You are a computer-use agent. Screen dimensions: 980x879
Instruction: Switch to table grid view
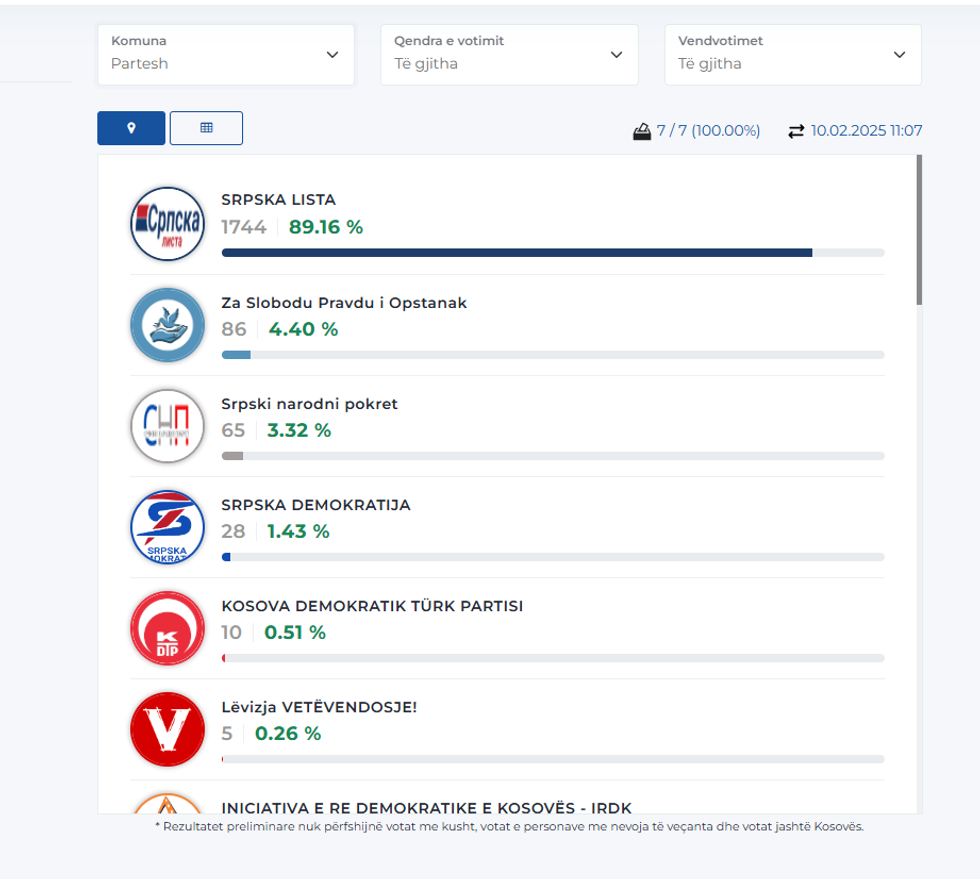[206, 128]
